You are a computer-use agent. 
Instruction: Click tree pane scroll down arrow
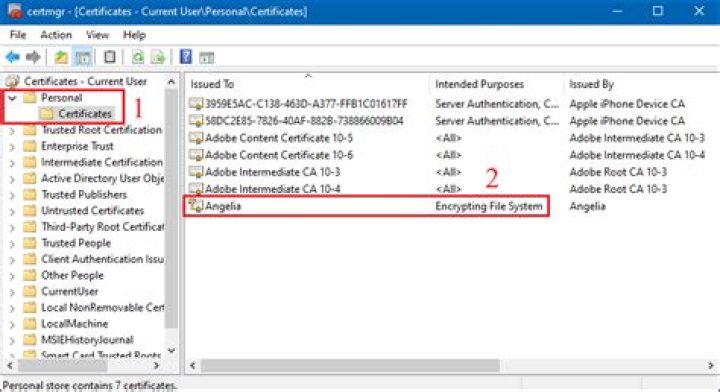[x=171, y=351]
